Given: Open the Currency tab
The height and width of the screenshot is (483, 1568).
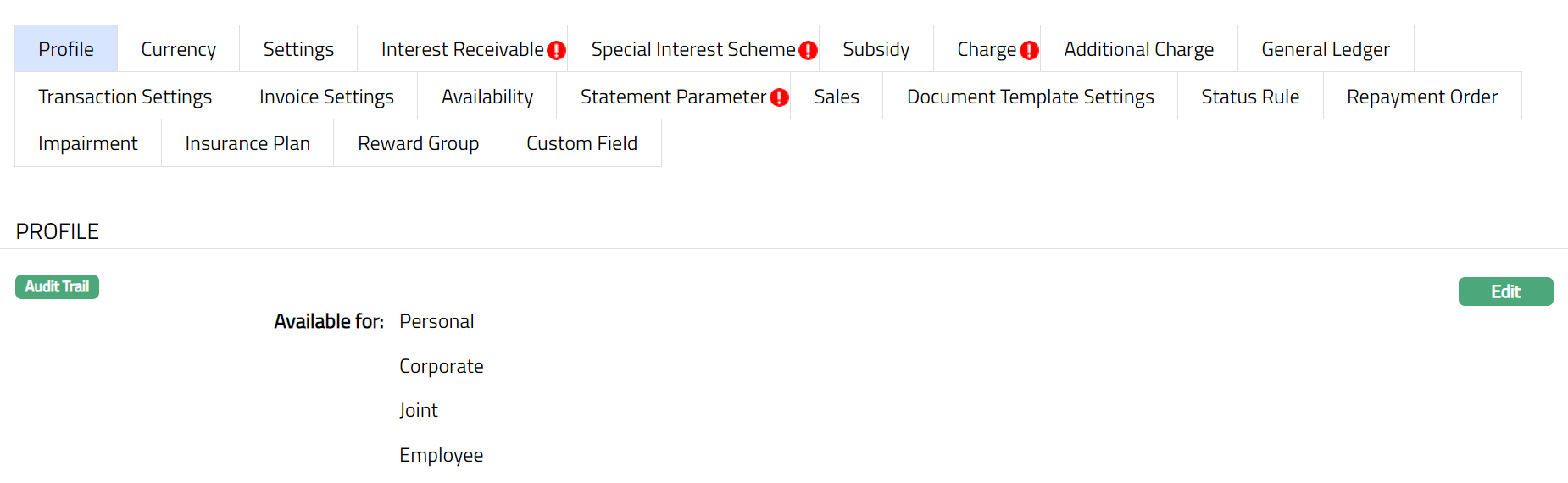Looking at the screenshot, I should 178,49.
